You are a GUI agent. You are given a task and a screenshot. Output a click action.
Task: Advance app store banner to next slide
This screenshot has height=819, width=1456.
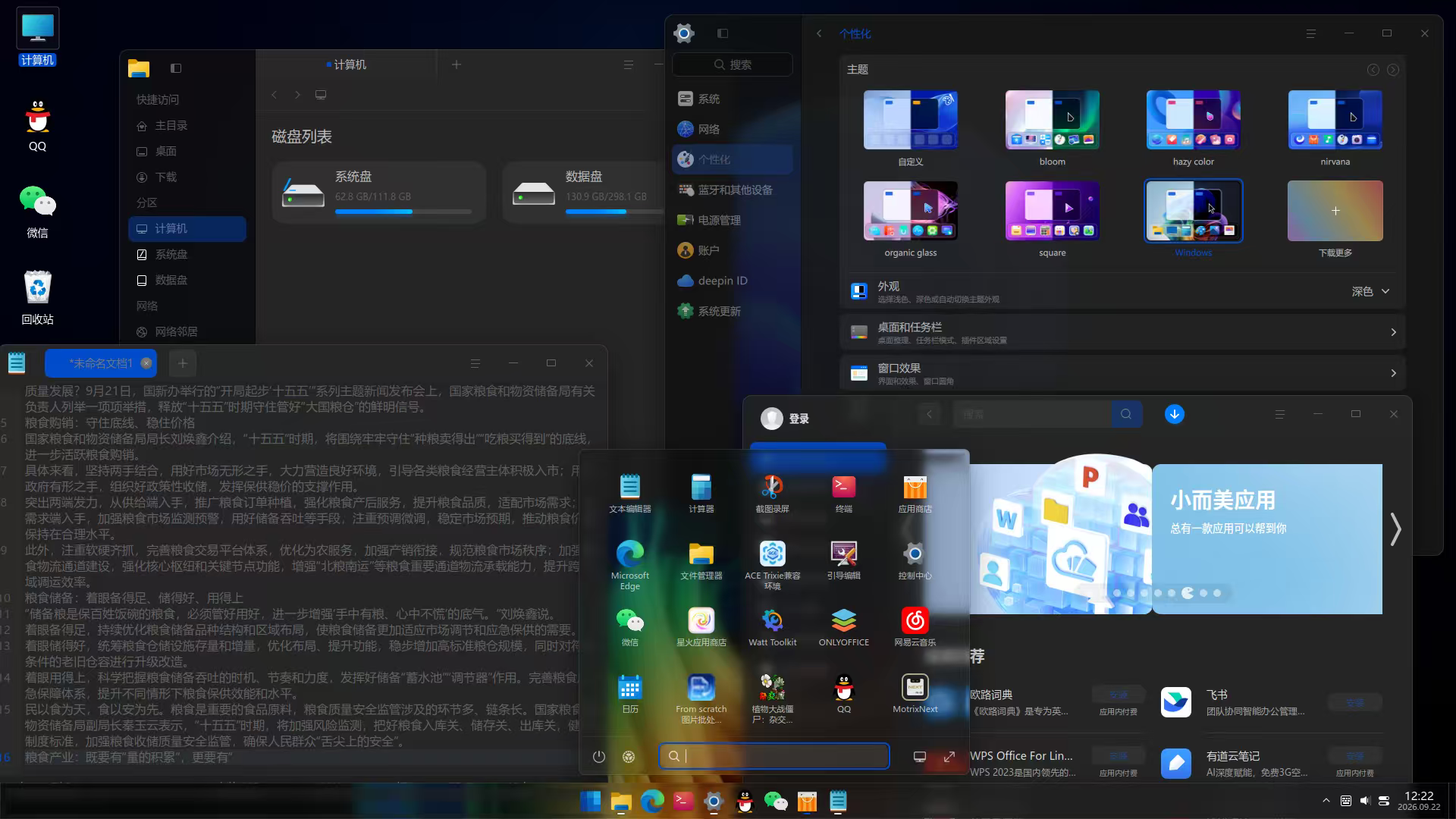click(x=1395, y=529)
